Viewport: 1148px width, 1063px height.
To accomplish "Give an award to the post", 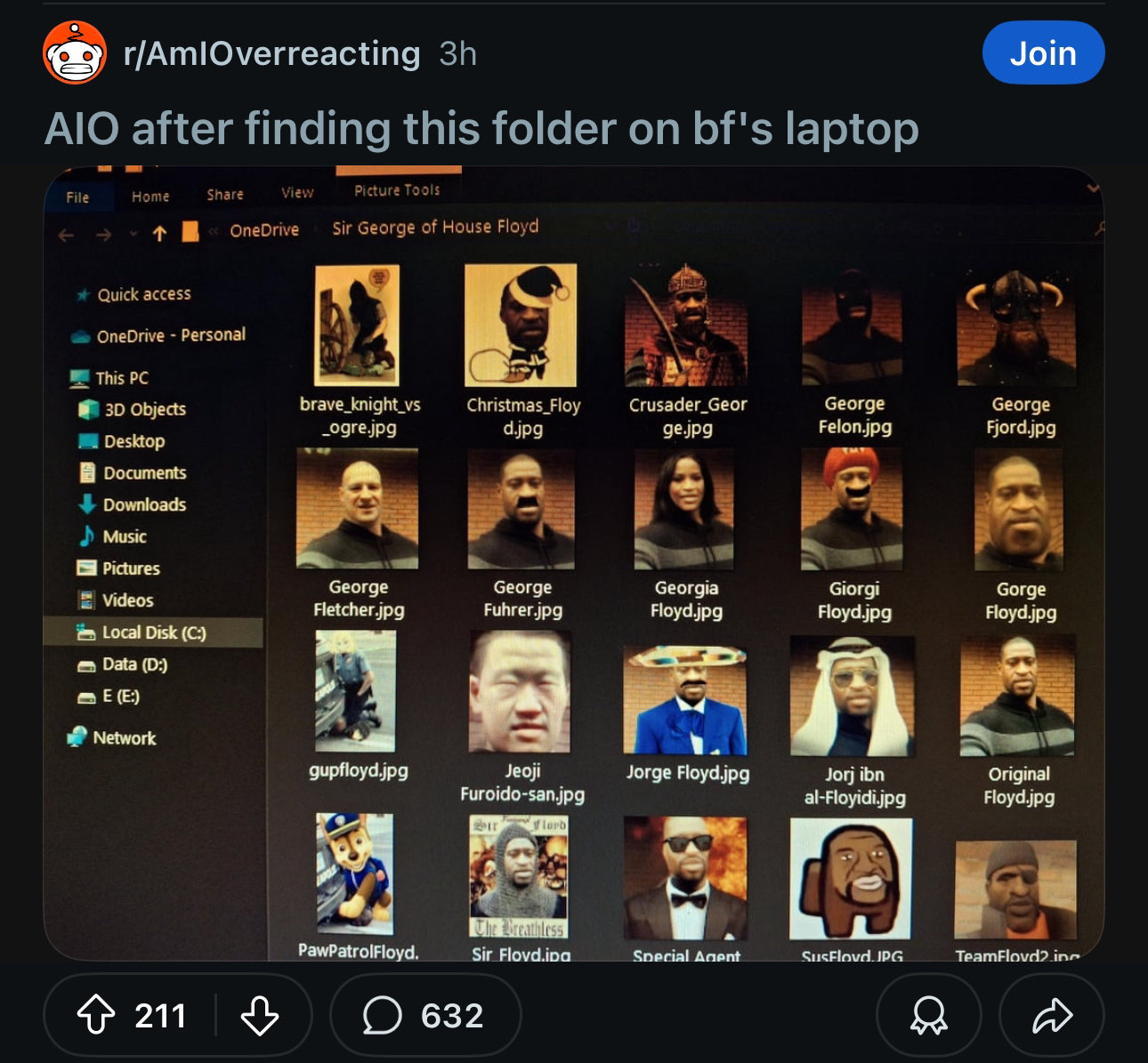I will pyautogui.click(x=928, y=1015).
